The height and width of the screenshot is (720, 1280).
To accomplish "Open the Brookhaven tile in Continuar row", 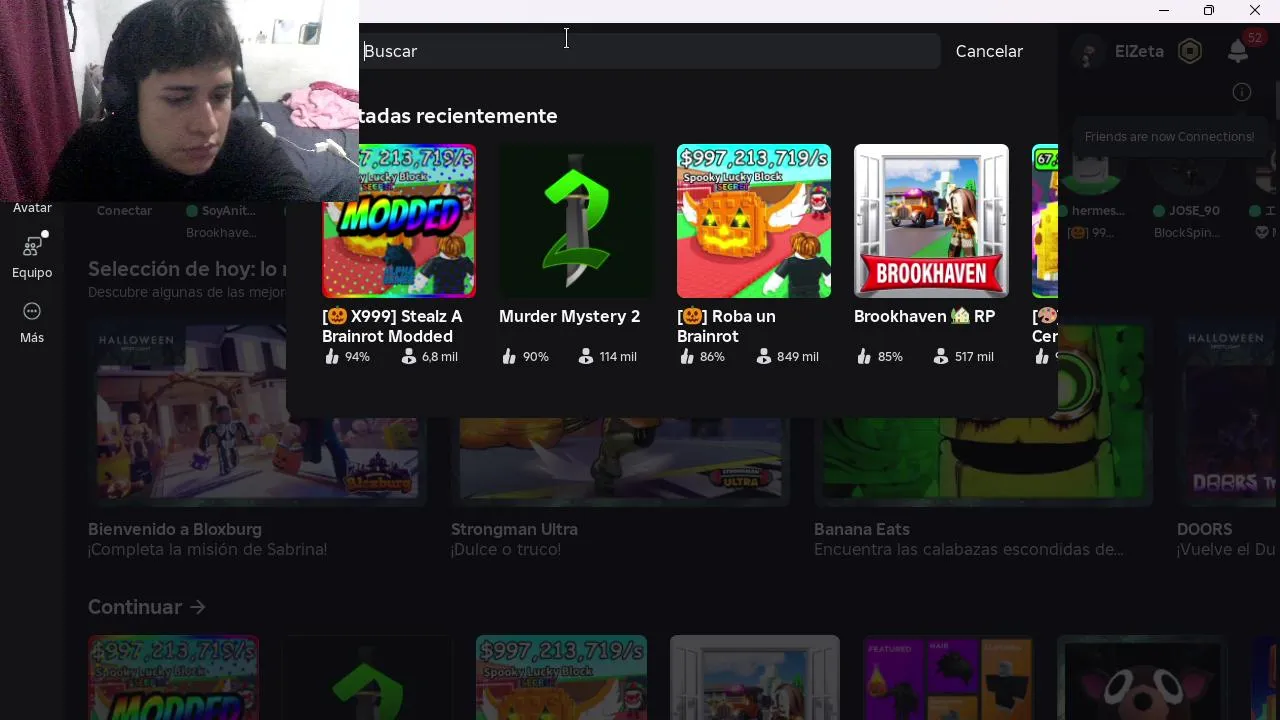I will coord(755,677).
